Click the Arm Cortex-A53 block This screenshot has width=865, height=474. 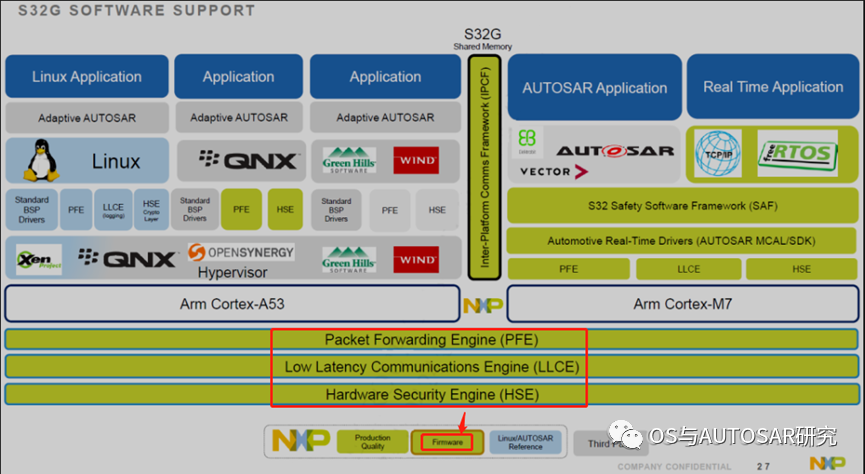click(232, 303)
